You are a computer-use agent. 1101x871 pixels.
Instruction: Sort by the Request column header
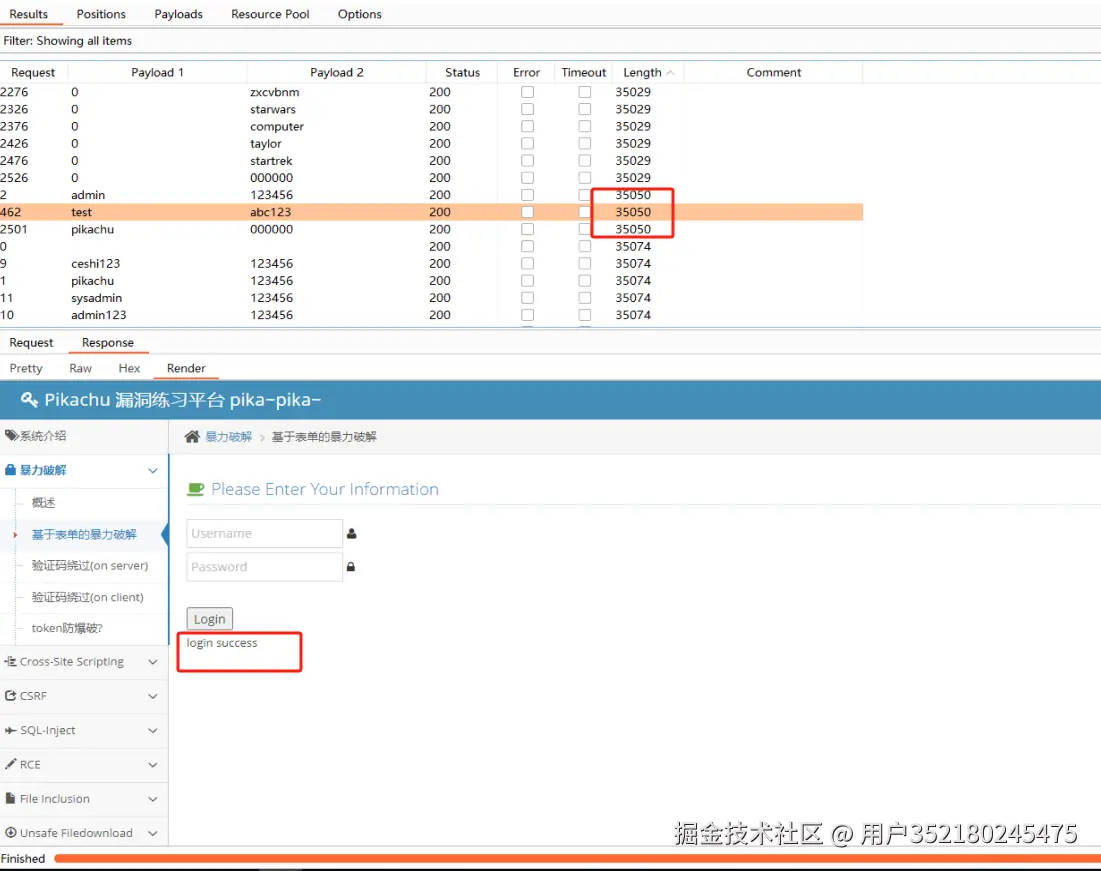[33, 72]
